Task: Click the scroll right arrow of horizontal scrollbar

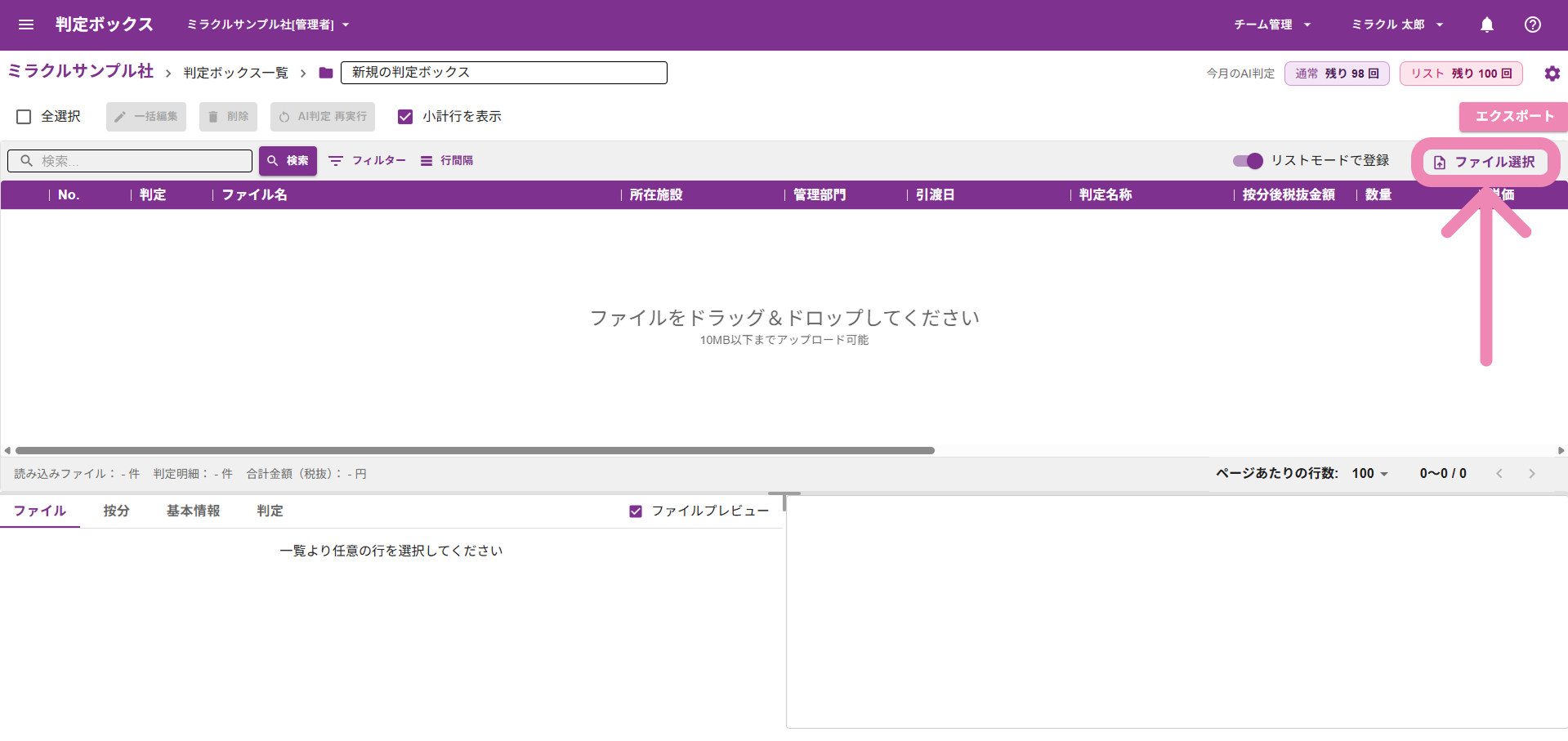Action: pos(1561,450)
